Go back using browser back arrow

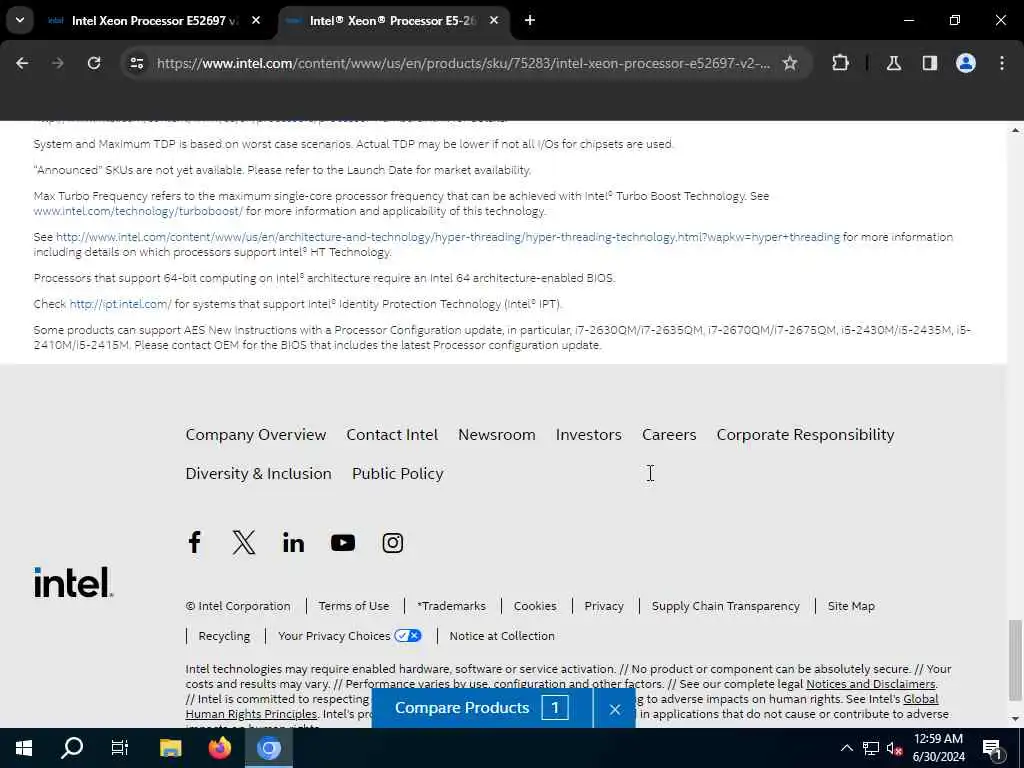point(22,63)
